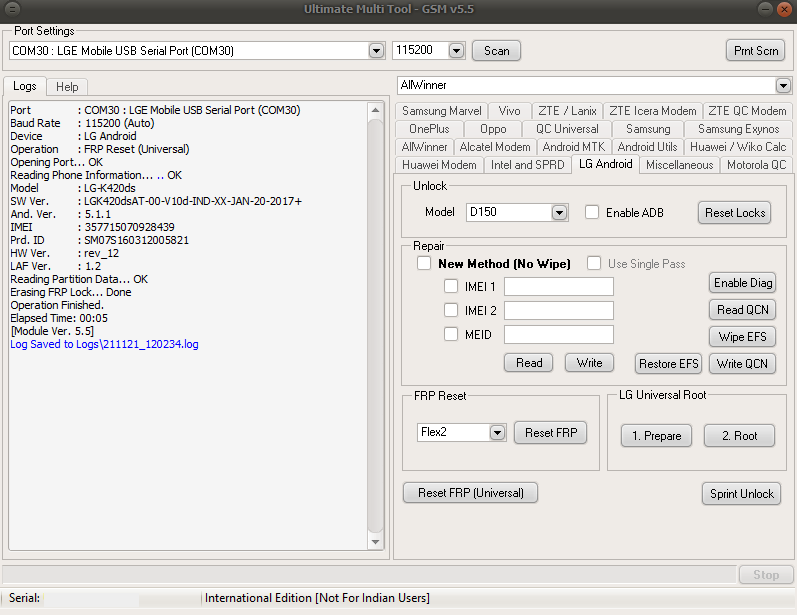797x615 pixels.
Task: Focus the MEID input field
Action: click(559, 334)
